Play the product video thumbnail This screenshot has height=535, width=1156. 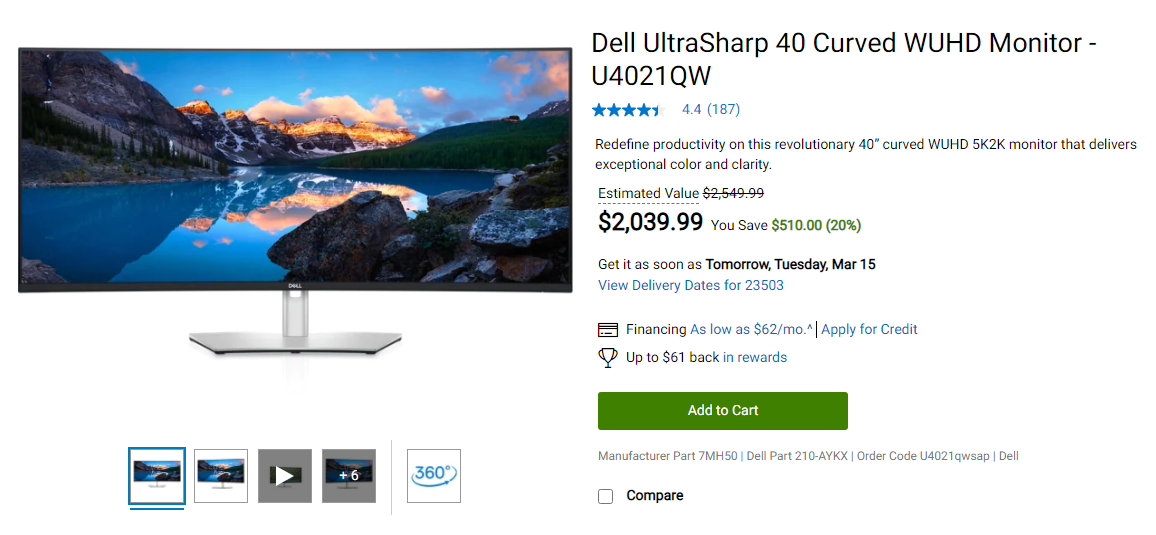pyautogui.click(x=285, y=476)
